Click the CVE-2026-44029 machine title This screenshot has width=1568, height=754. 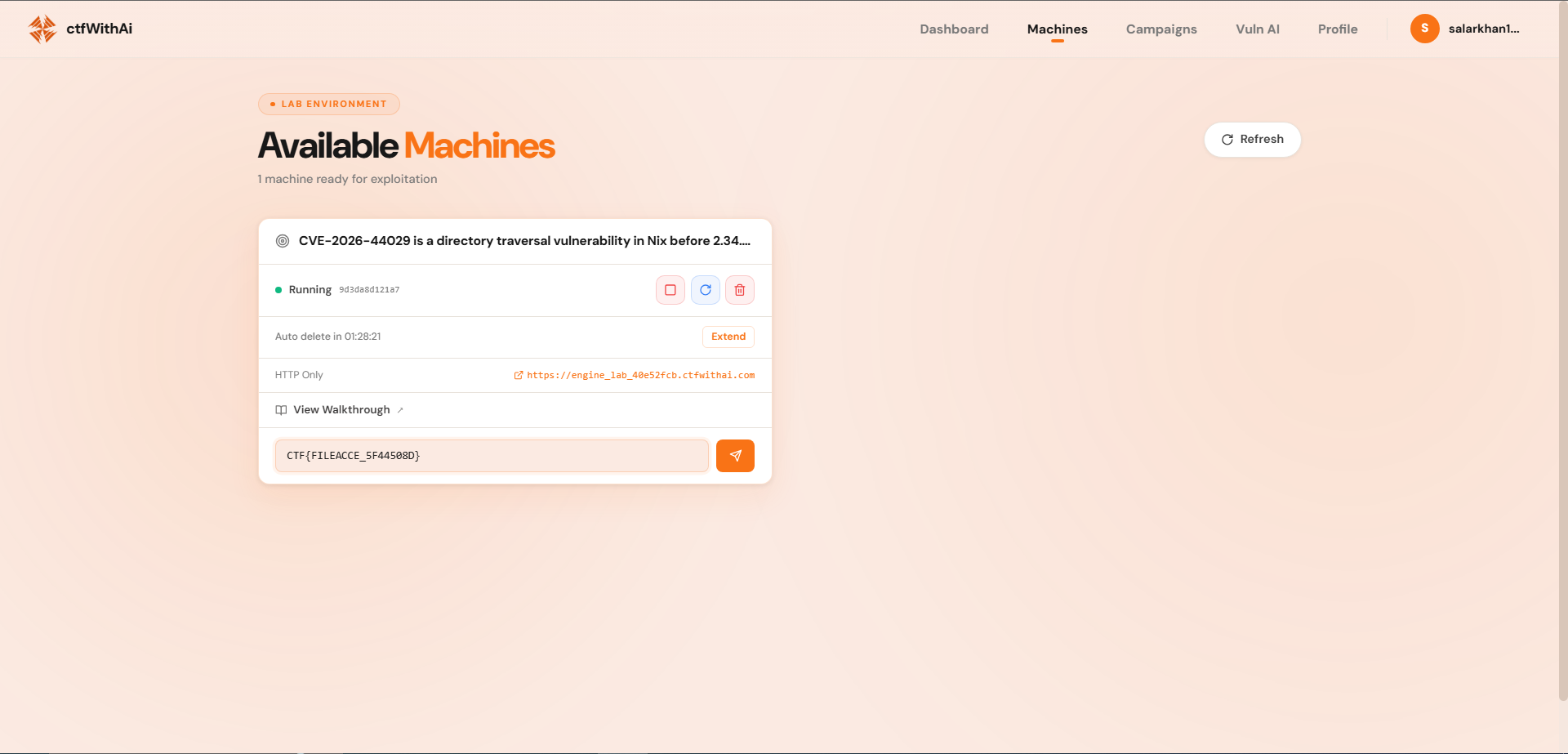coord(524,241)
